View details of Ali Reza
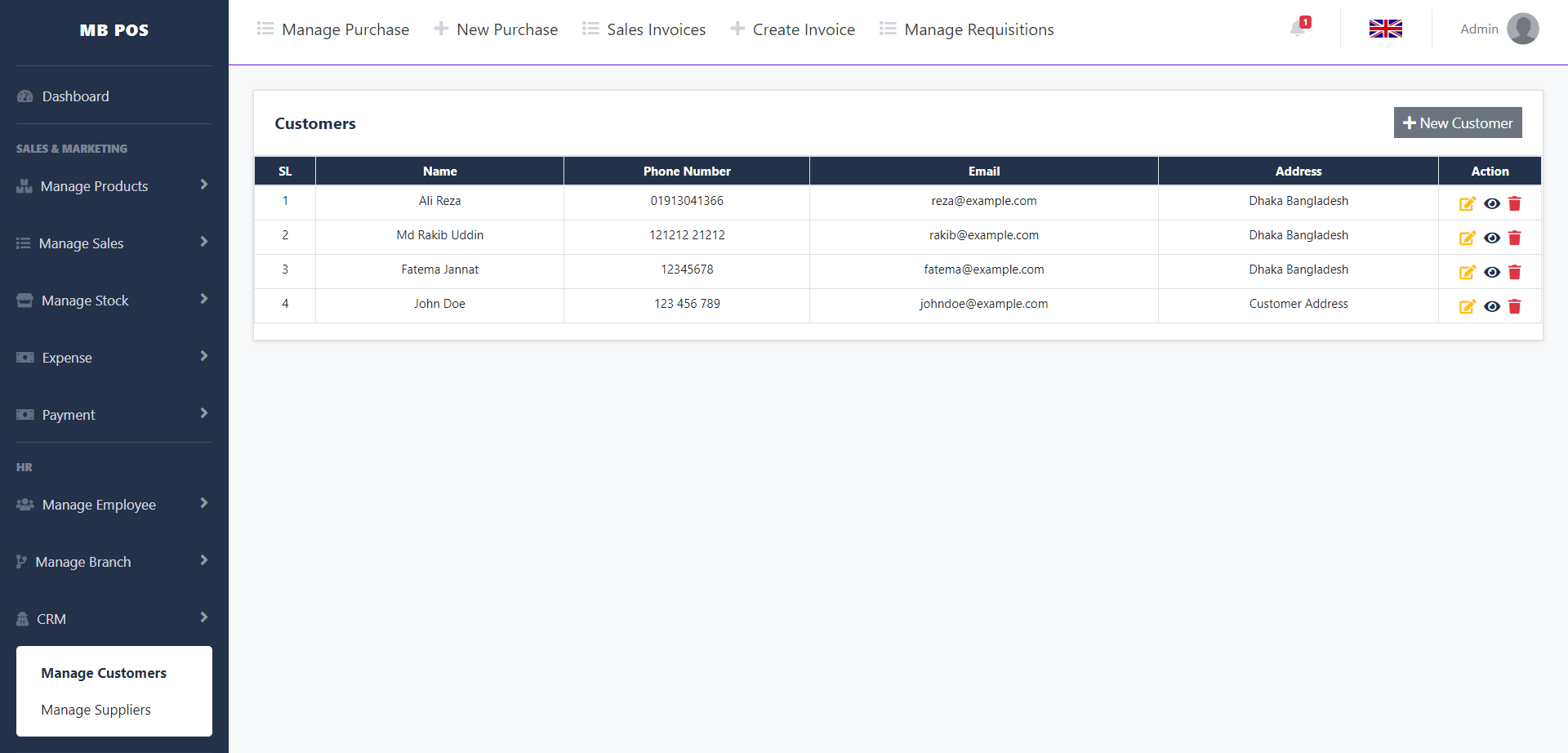 (x=1491, y=203)
